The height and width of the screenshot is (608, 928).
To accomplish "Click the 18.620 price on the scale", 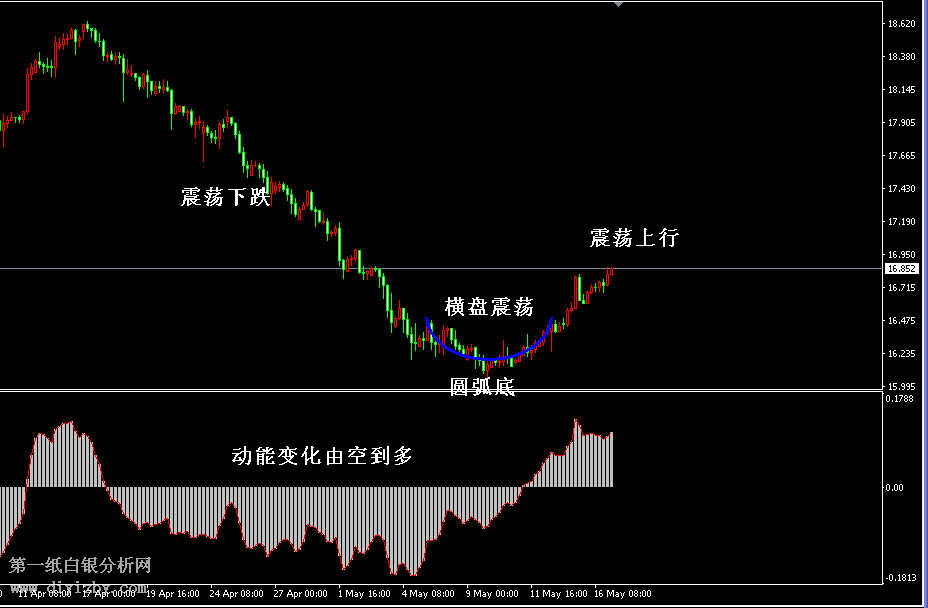I will (902, 23).
